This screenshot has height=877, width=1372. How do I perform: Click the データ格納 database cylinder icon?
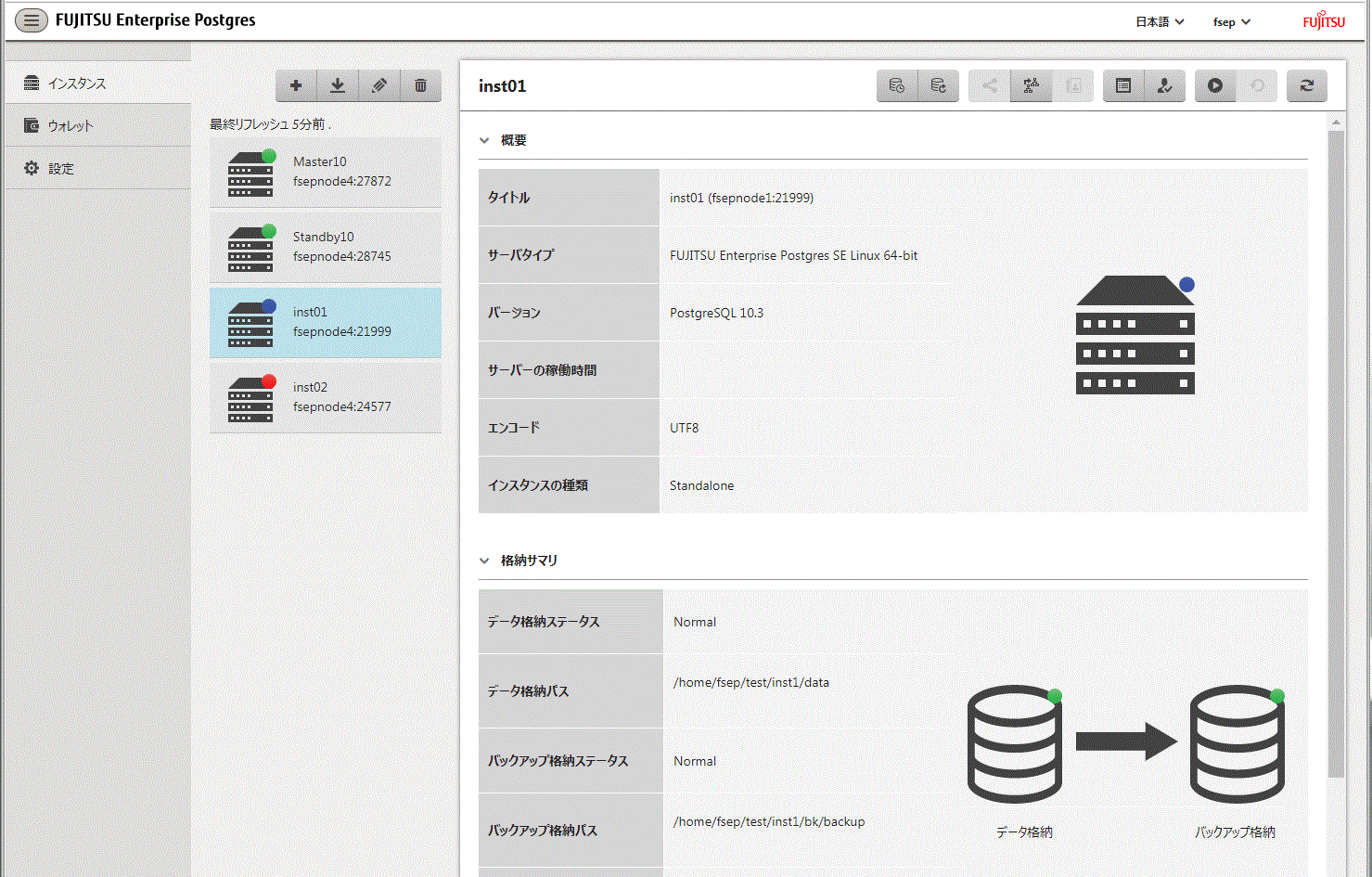(1015, 743)
